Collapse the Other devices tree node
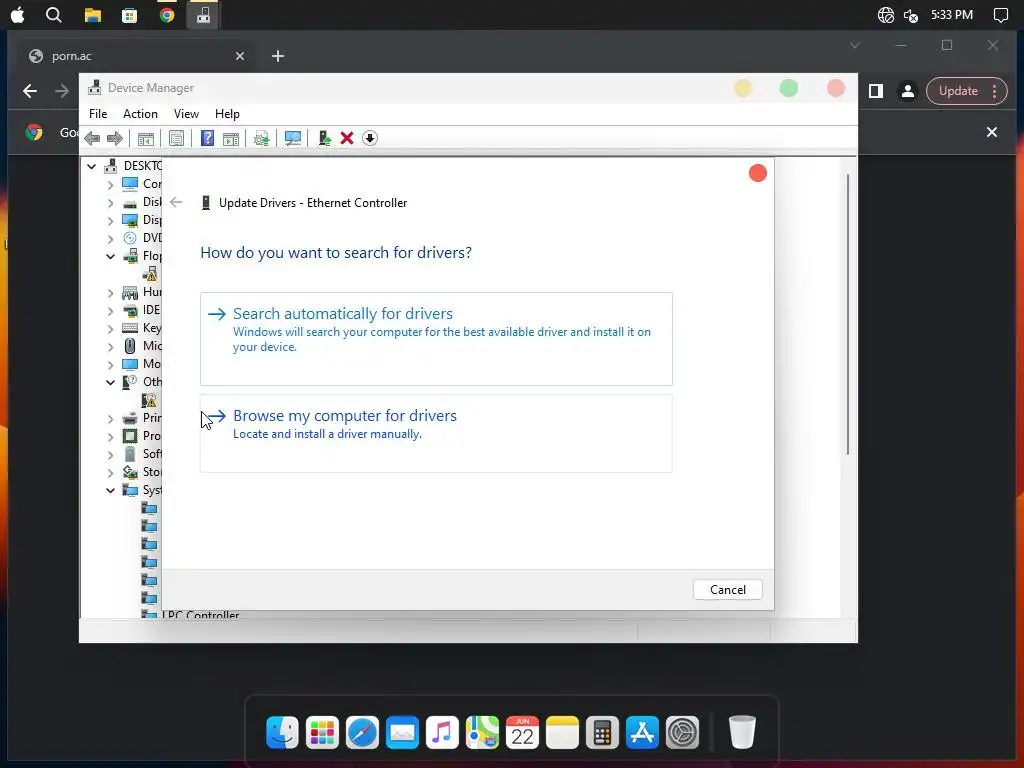This screenshot has height=768, width=1024. [110, 382]
